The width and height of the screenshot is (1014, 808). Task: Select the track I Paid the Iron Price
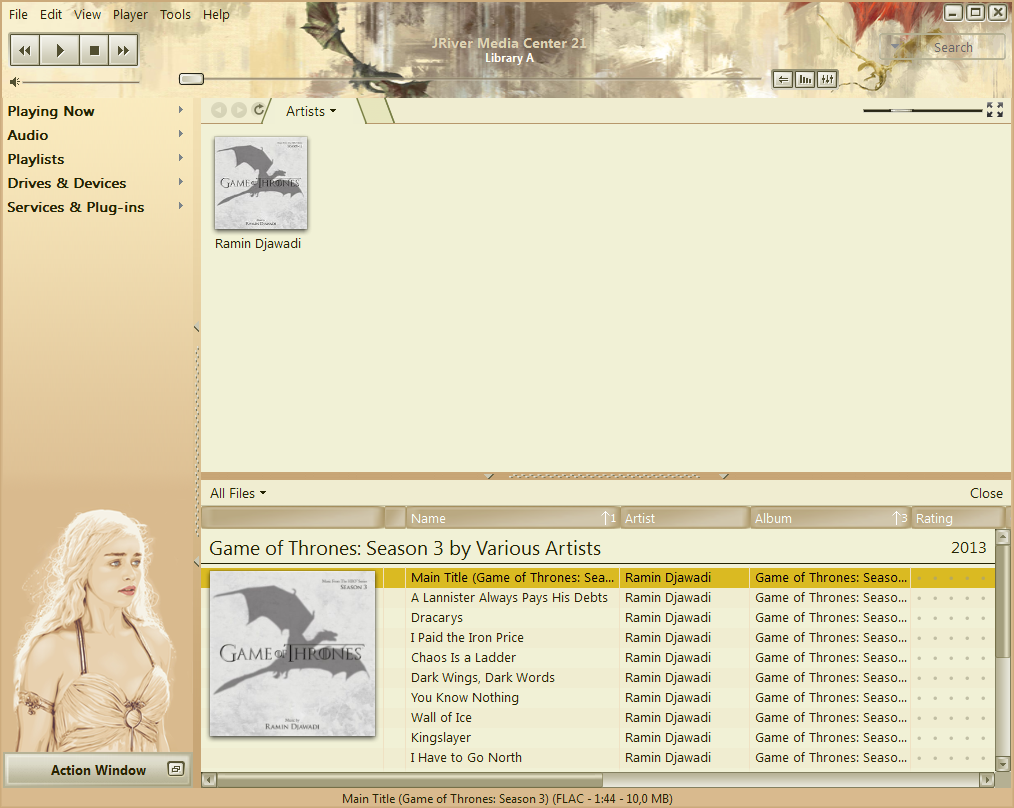(x=466, y=638)
